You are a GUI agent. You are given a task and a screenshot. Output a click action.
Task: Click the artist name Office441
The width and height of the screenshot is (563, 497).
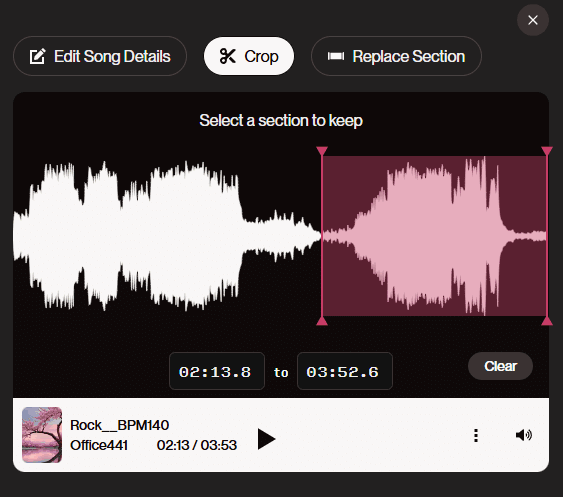99,445
